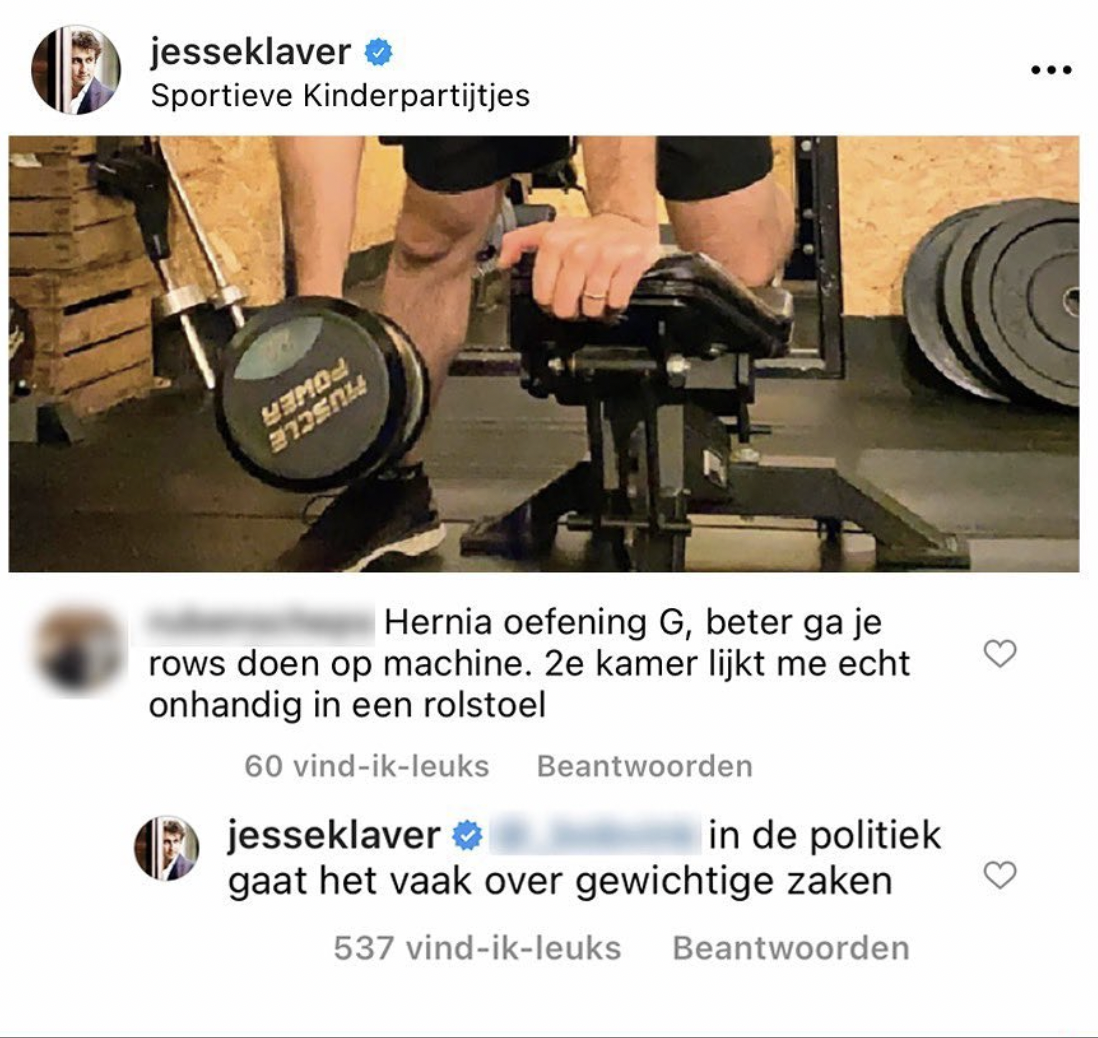Viewport: 1098px width, 1038px height.
Task: Click Beantwoorden under the Hernia comment
Action: point(644,766)
